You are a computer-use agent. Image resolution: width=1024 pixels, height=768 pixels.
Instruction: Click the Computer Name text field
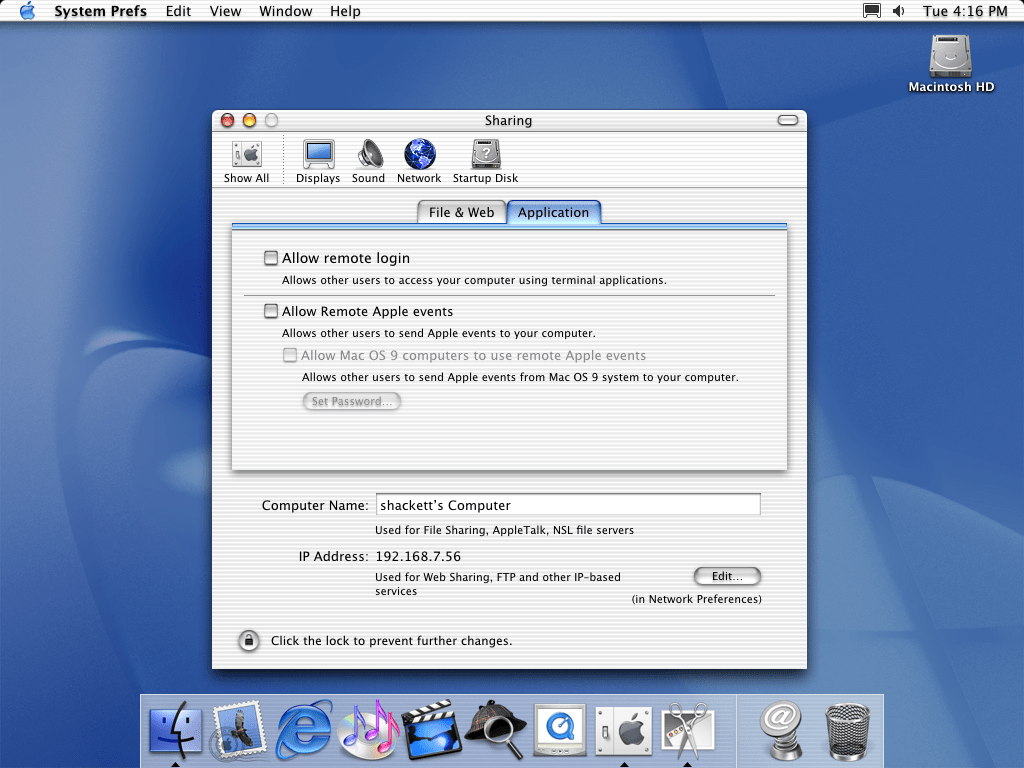(x=568, y=505)
